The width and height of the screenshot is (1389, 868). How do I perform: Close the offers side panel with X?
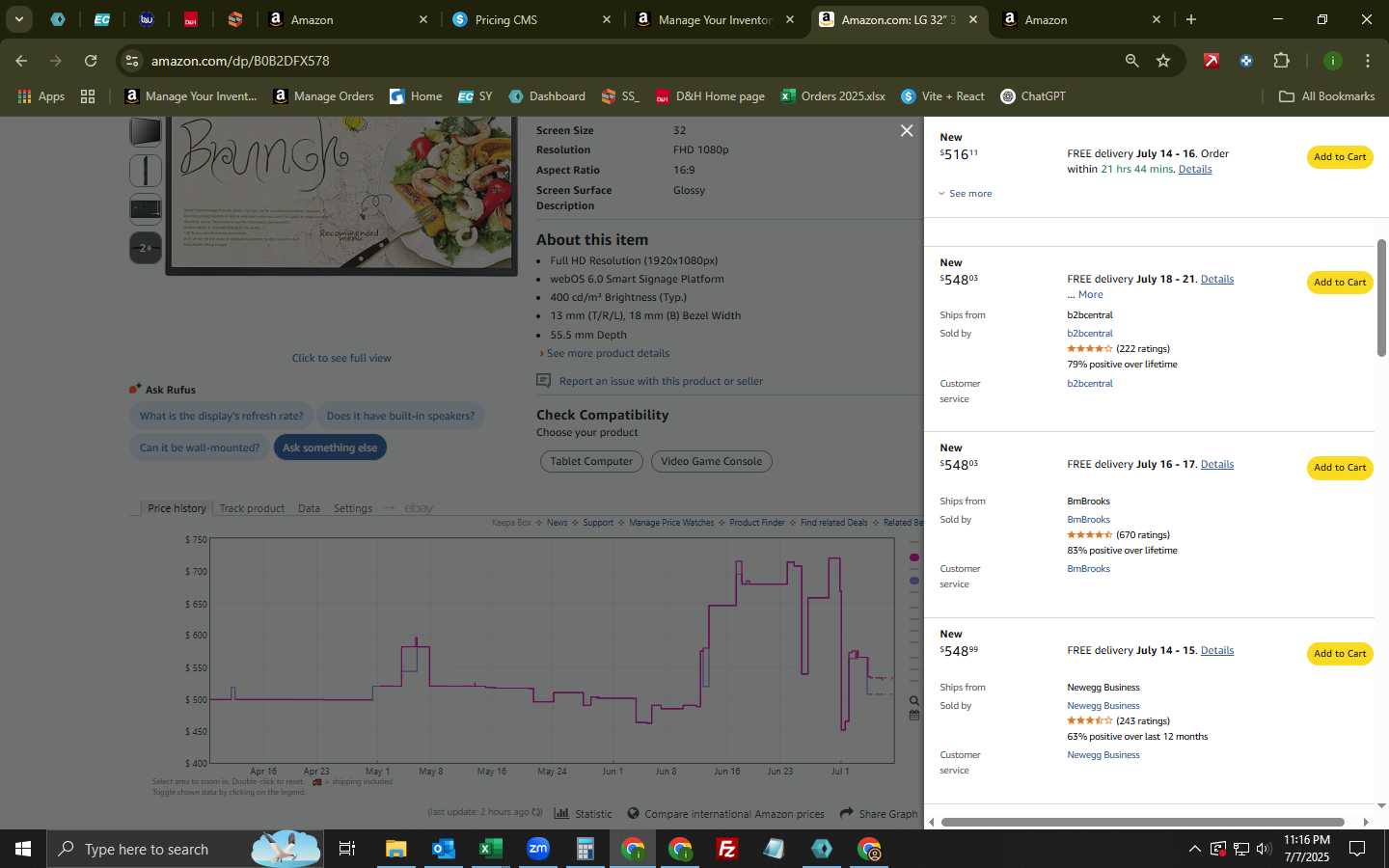tap(906, 130)
